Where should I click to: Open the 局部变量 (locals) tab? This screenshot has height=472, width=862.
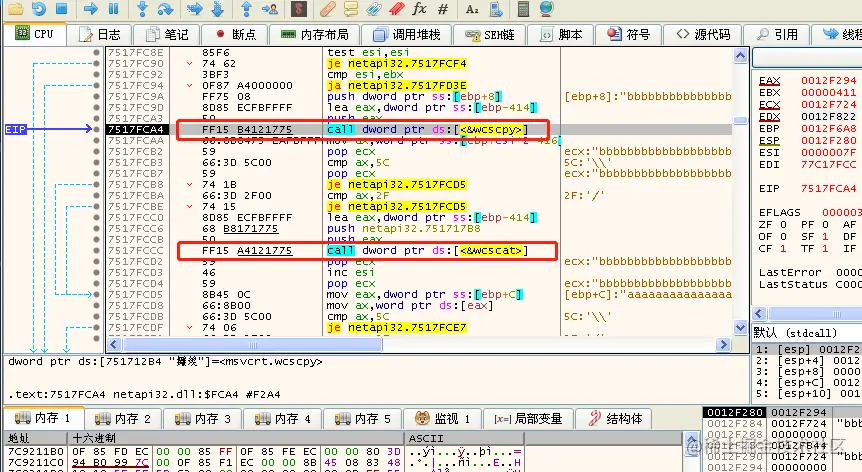click(x=528, y=419)
